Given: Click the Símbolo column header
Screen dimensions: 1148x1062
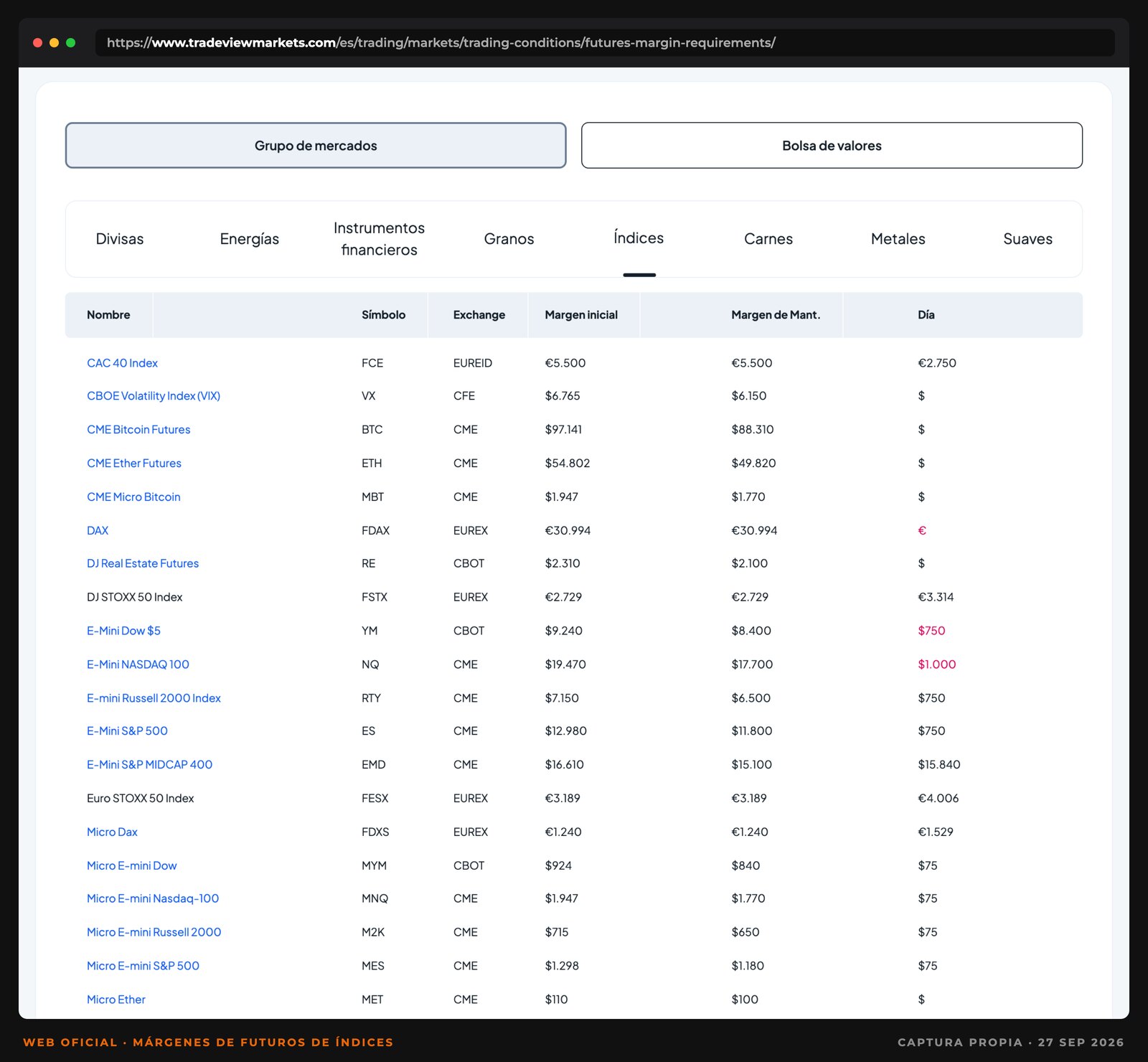Looking at the screenshot, I should [383, 315].
